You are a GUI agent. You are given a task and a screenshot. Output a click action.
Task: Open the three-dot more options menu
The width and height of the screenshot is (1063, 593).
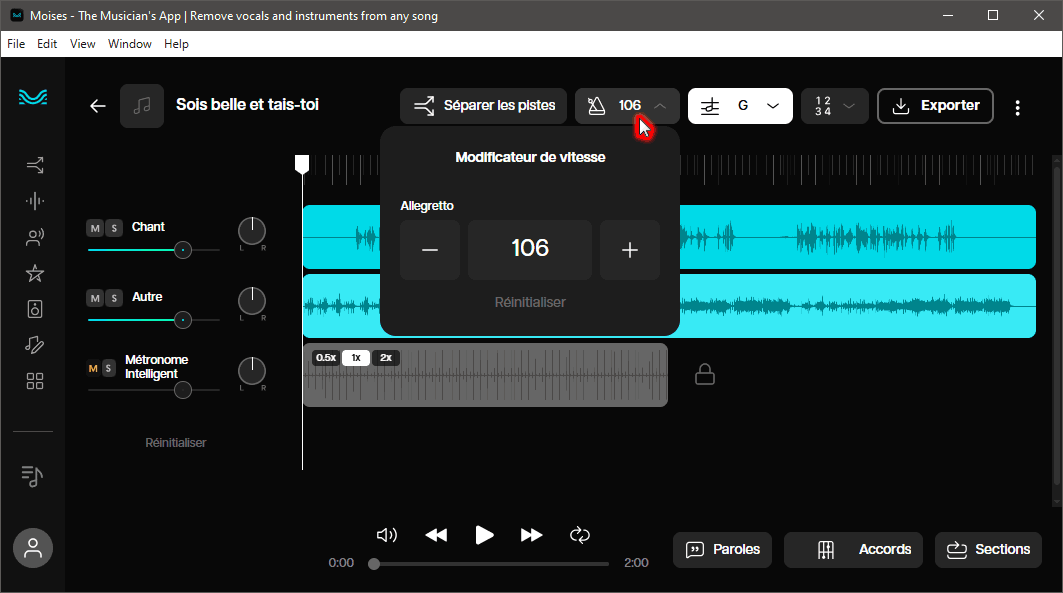1018,108
